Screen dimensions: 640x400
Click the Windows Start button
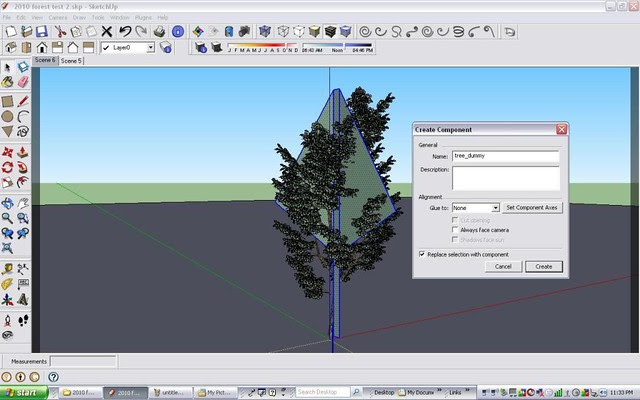pos(24,393)
